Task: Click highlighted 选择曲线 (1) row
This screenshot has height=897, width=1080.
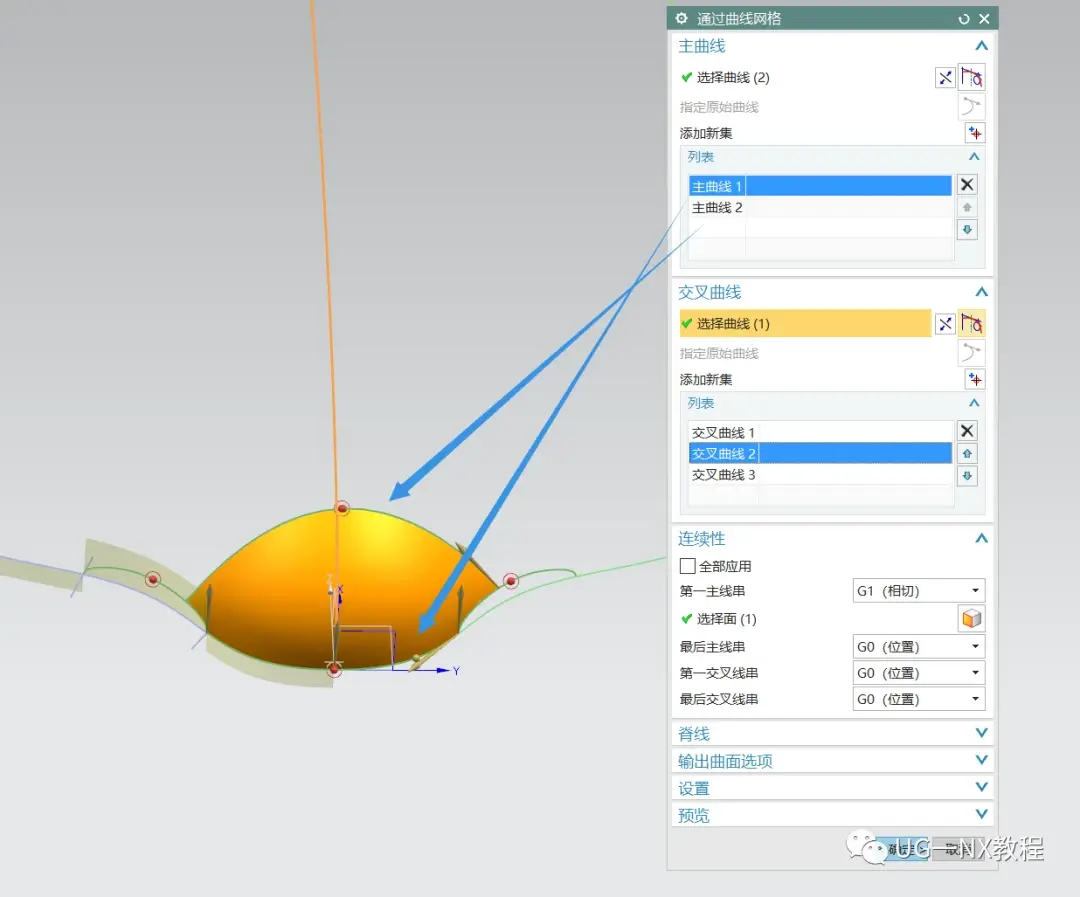Action: pos(804,323)
